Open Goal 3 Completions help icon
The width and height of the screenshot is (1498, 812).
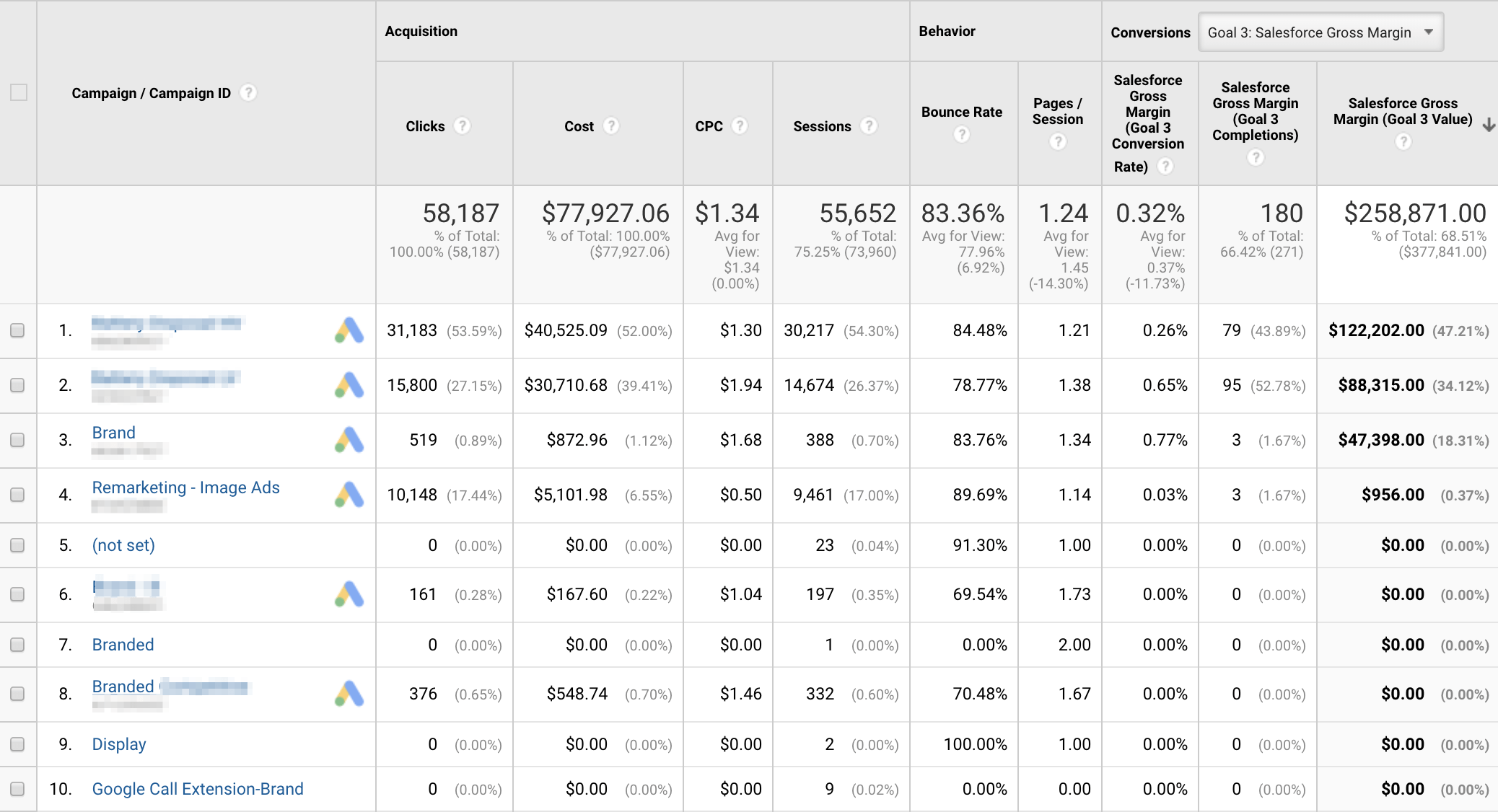click(1256, 158)
